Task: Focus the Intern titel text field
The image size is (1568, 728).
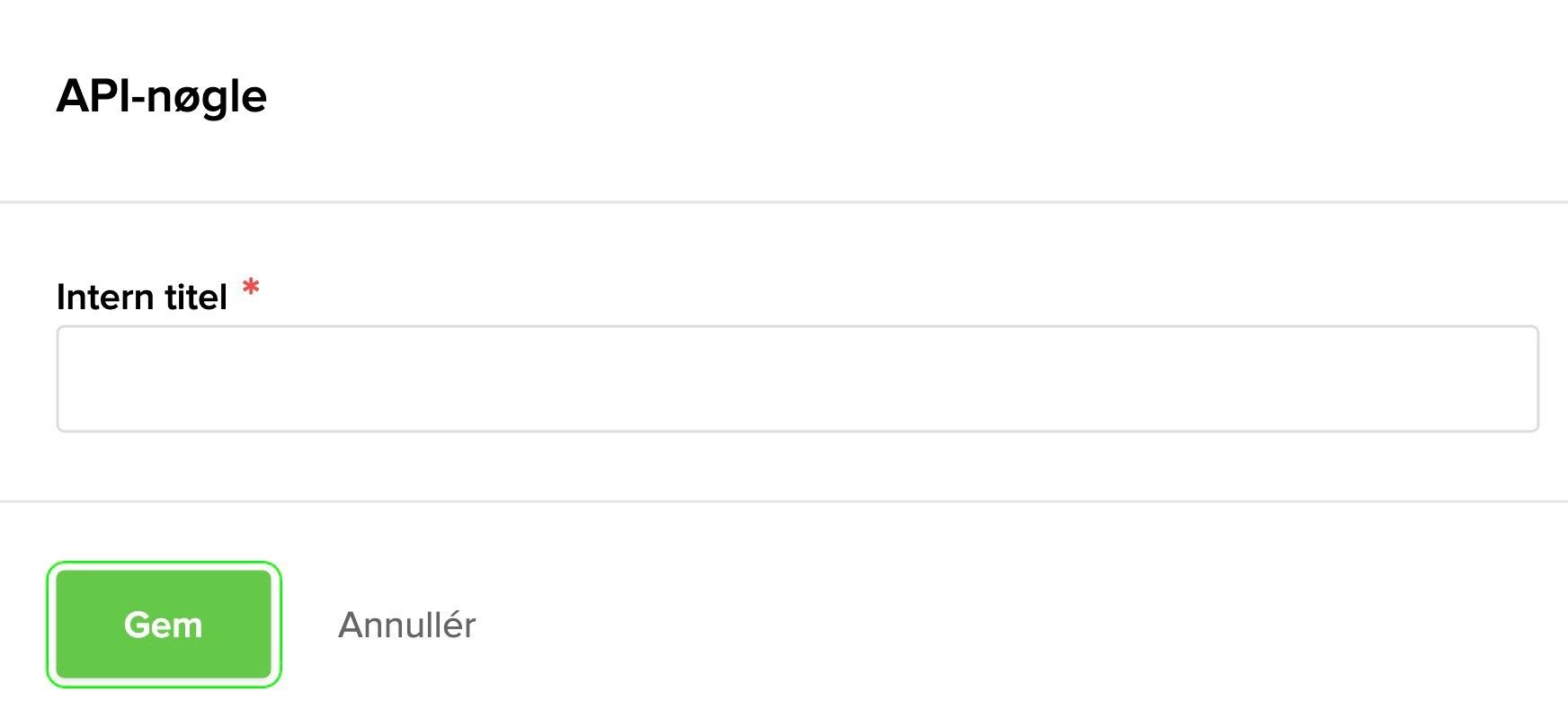Action: pos(797,378)
